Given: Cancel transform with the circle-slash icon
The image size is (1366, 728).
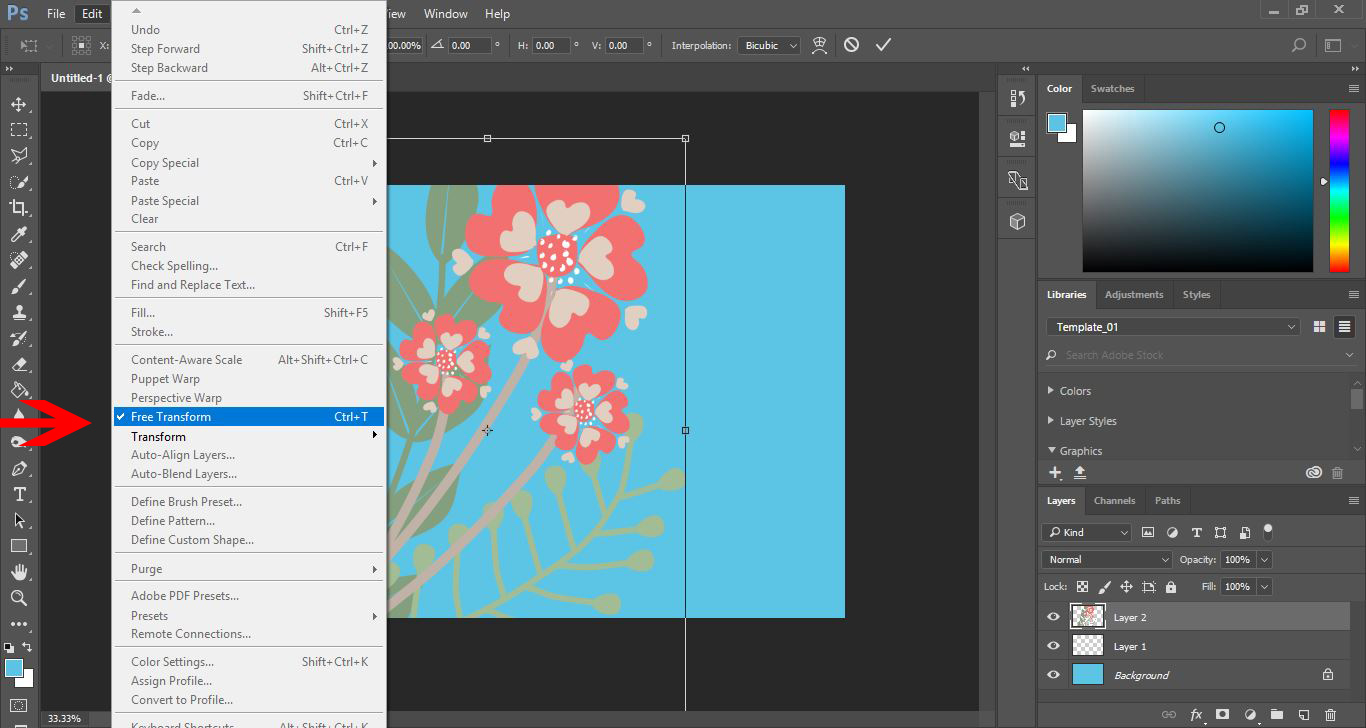Looking at the screenshot, I should (x=851, y=45).
